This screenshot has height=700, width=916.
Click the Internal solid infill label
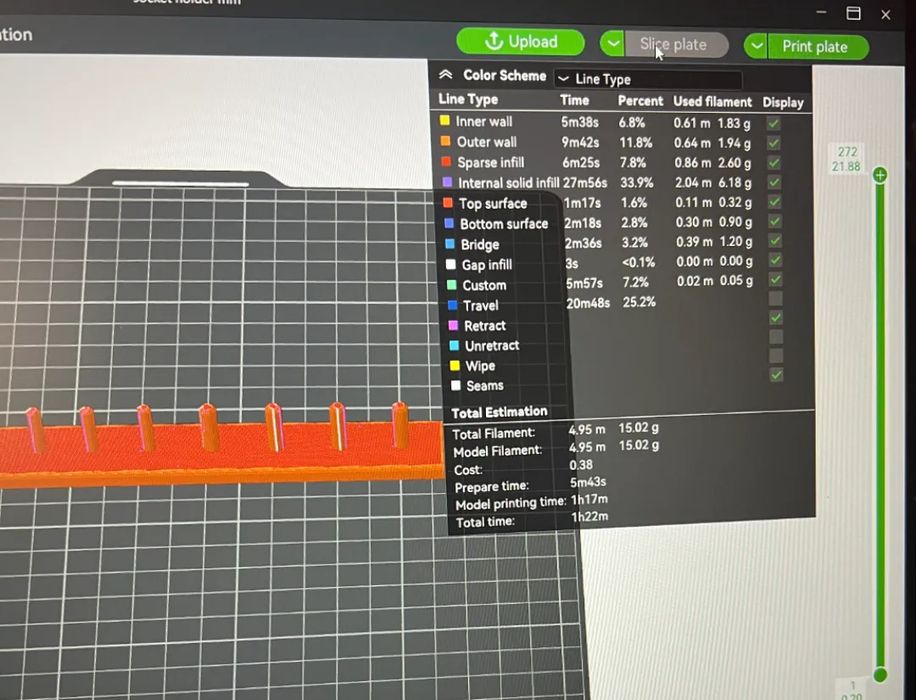[x=508, y=183]
